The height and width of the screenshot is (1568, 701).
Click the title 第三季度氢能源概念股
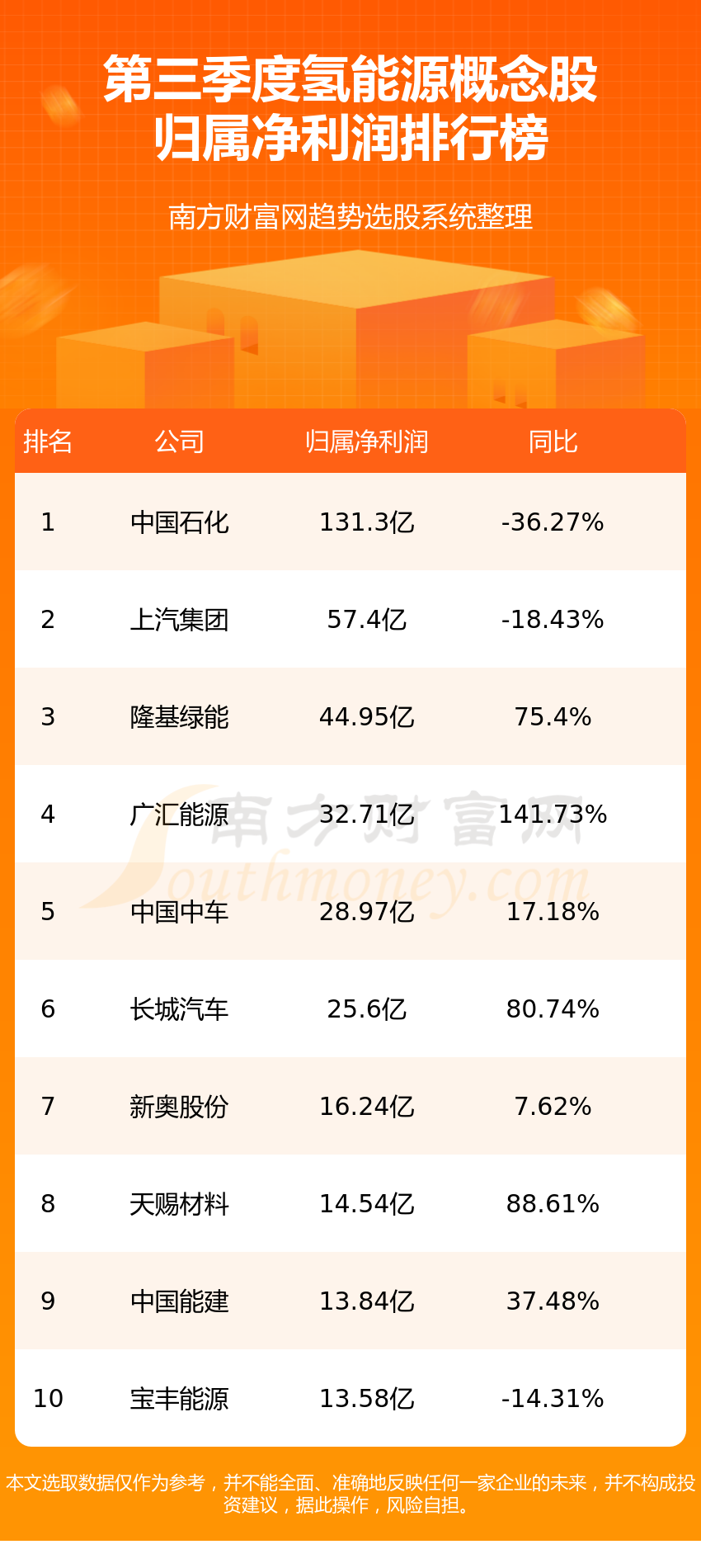tap(350, 80)
